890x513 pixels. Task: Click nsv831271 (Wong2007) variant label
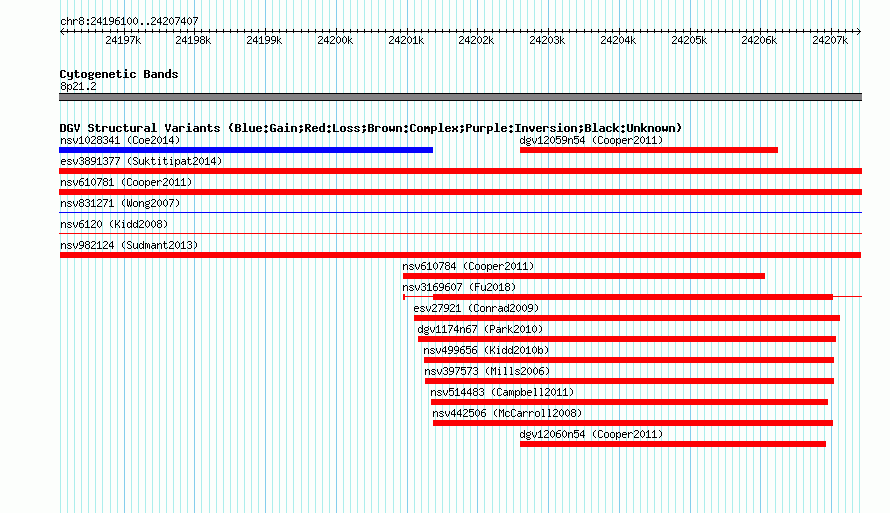coord(120,203)
